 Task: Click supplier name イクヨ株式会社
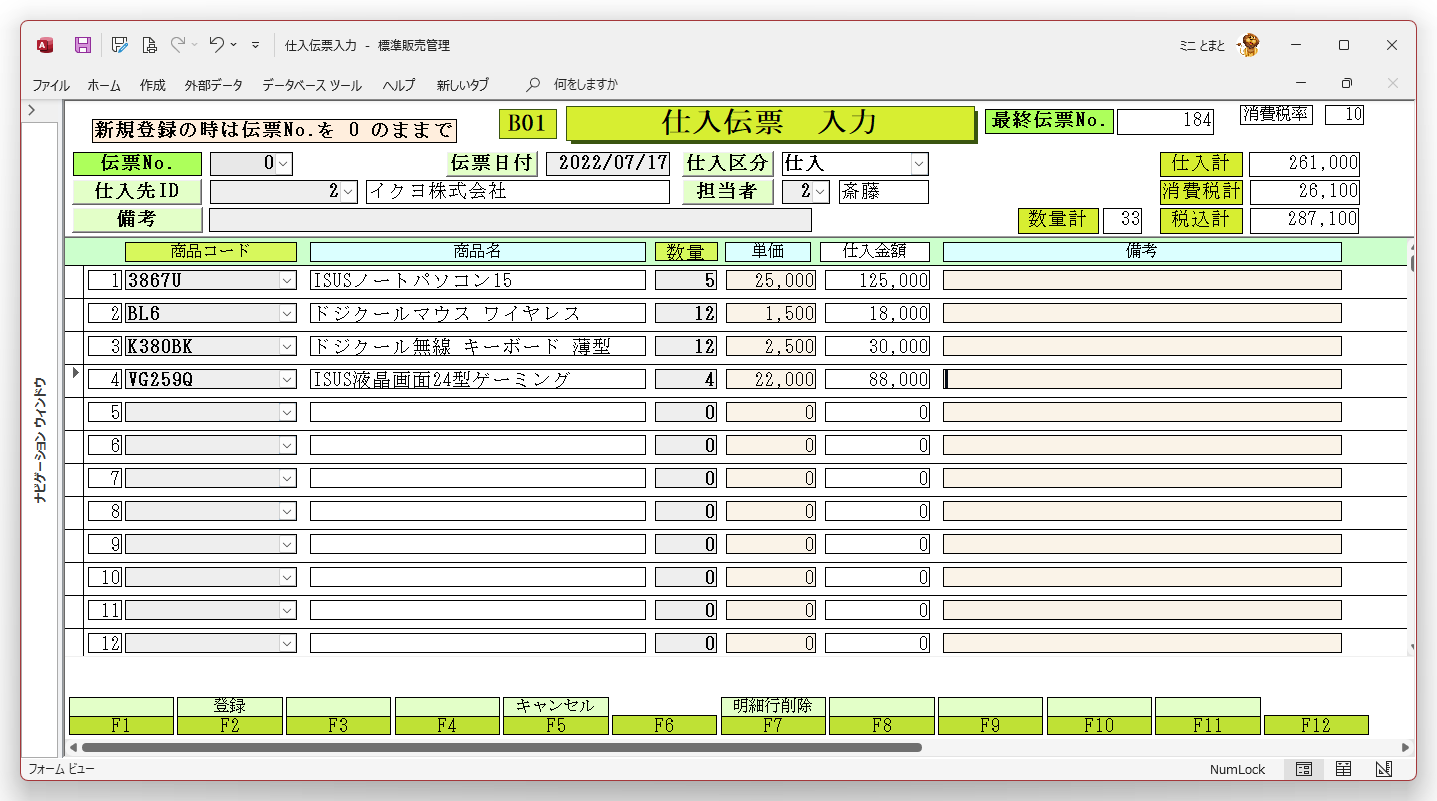[518, 191]
